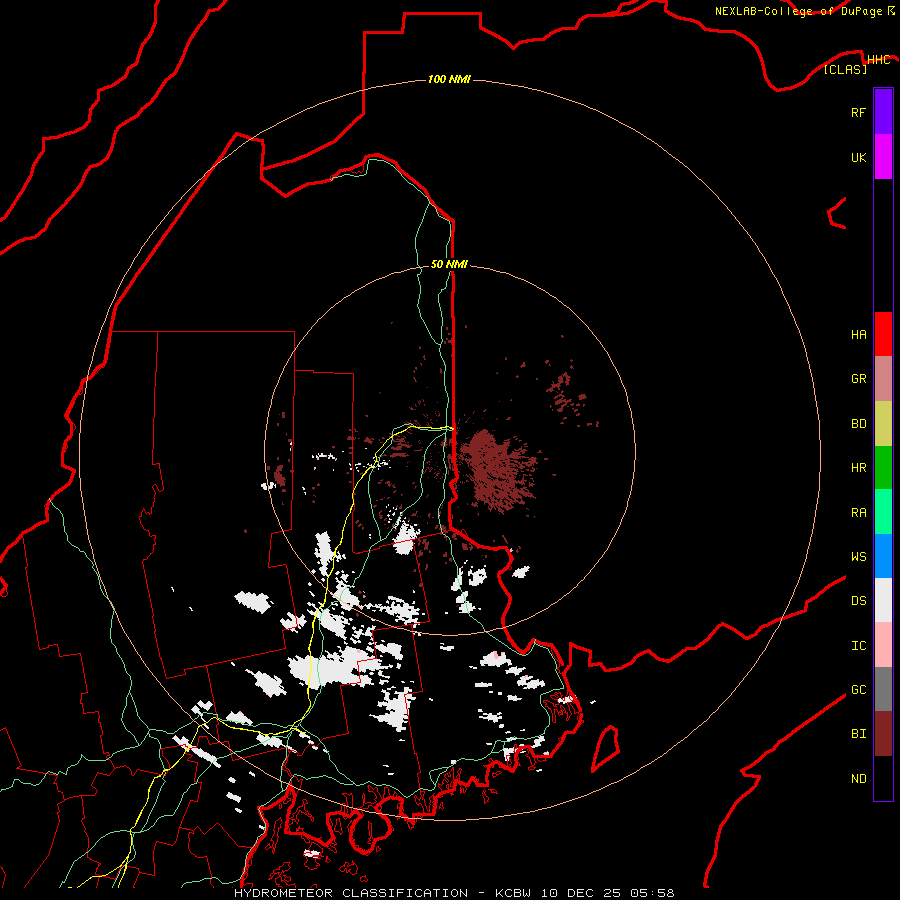Click the HR legend label
The image size is (900, 900).
858,467
